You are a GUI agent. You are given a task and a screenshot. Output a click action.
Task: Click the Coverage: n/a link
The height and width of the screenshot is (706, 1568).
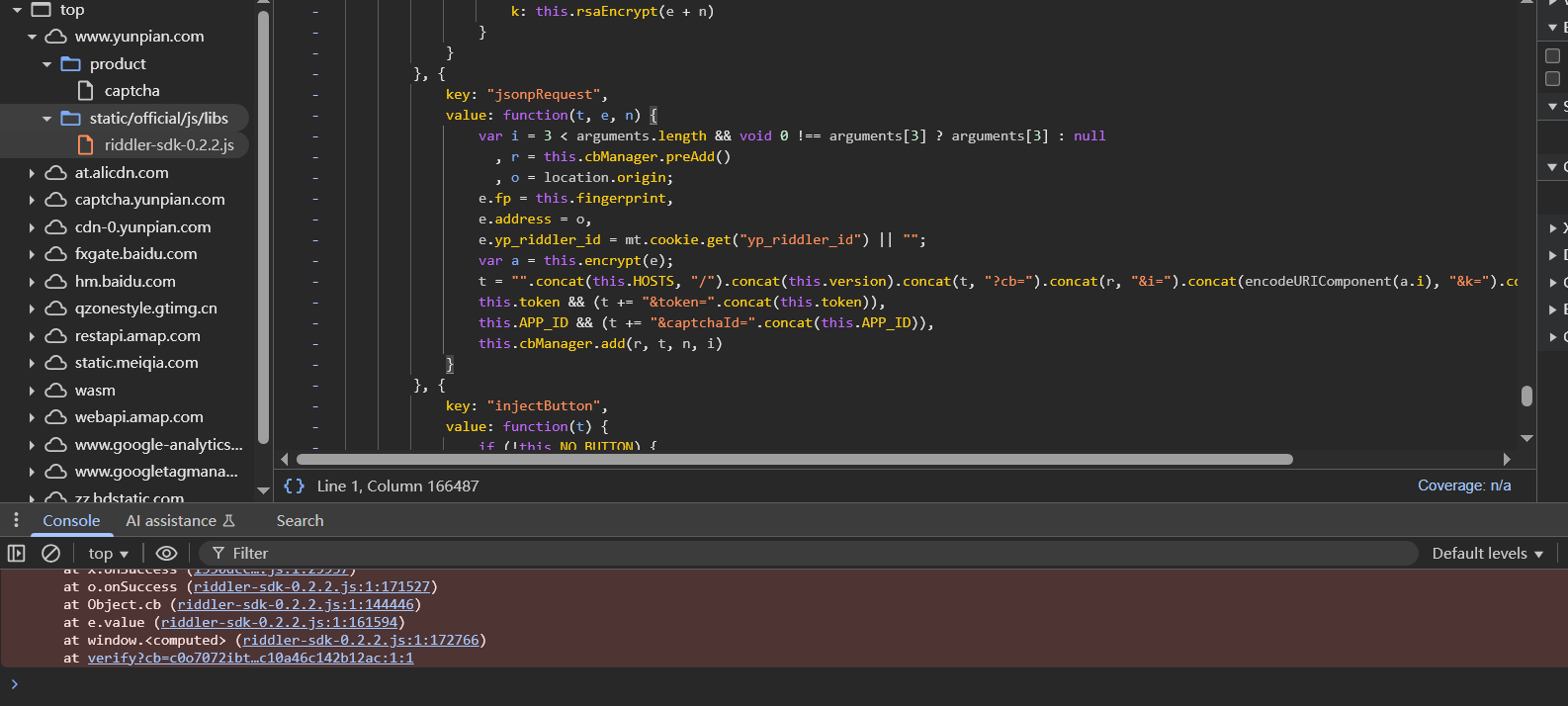(x=1464, y=485)
